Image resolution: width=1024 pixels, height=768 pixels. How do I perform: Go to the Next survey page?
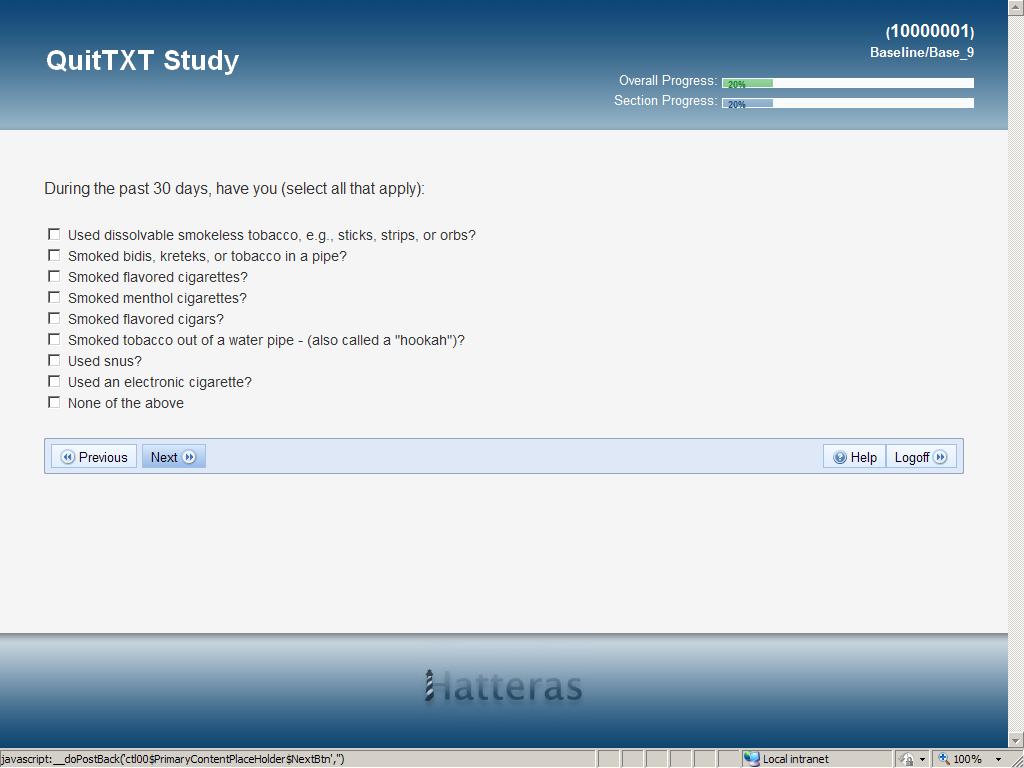[174, 456]
